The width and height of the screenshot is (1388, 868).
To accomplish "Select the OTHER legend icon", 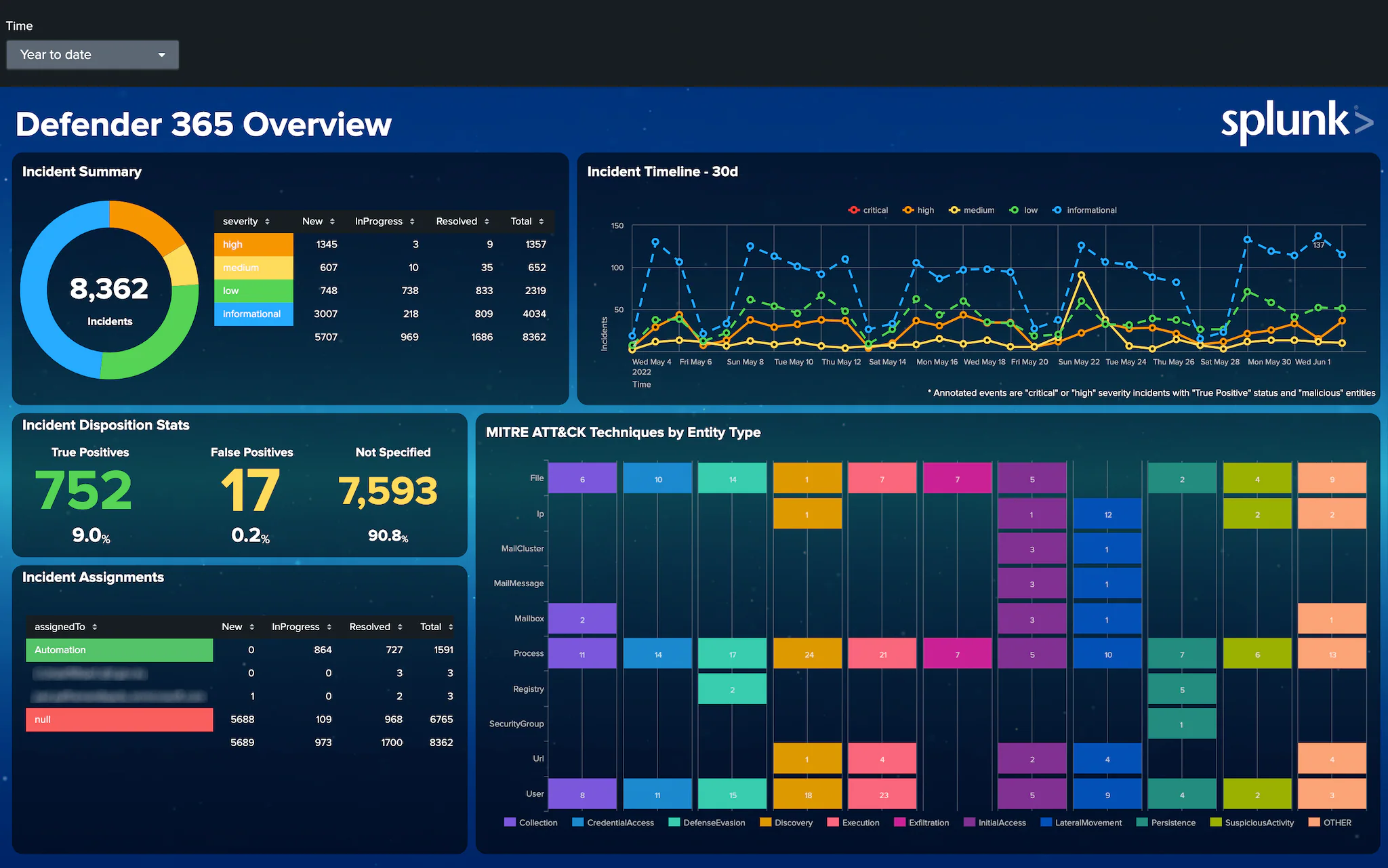I will (1313, 822).
